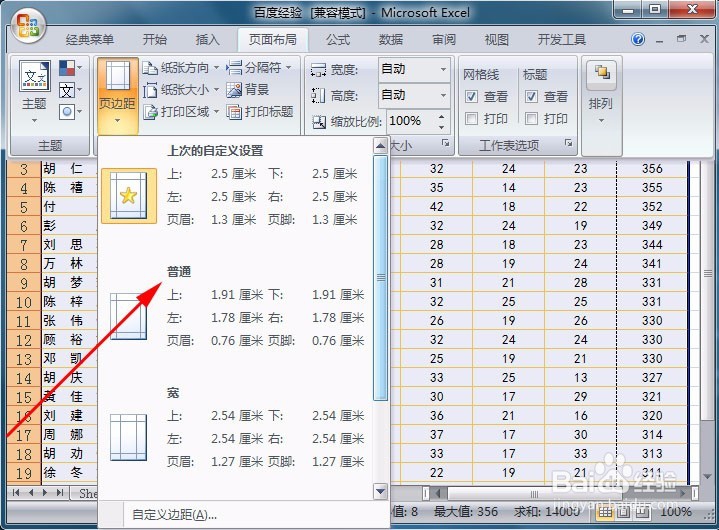Go to next sheet tab arrow
The height and width of the screenshot is (530, 719).
(x=45, y=493)
